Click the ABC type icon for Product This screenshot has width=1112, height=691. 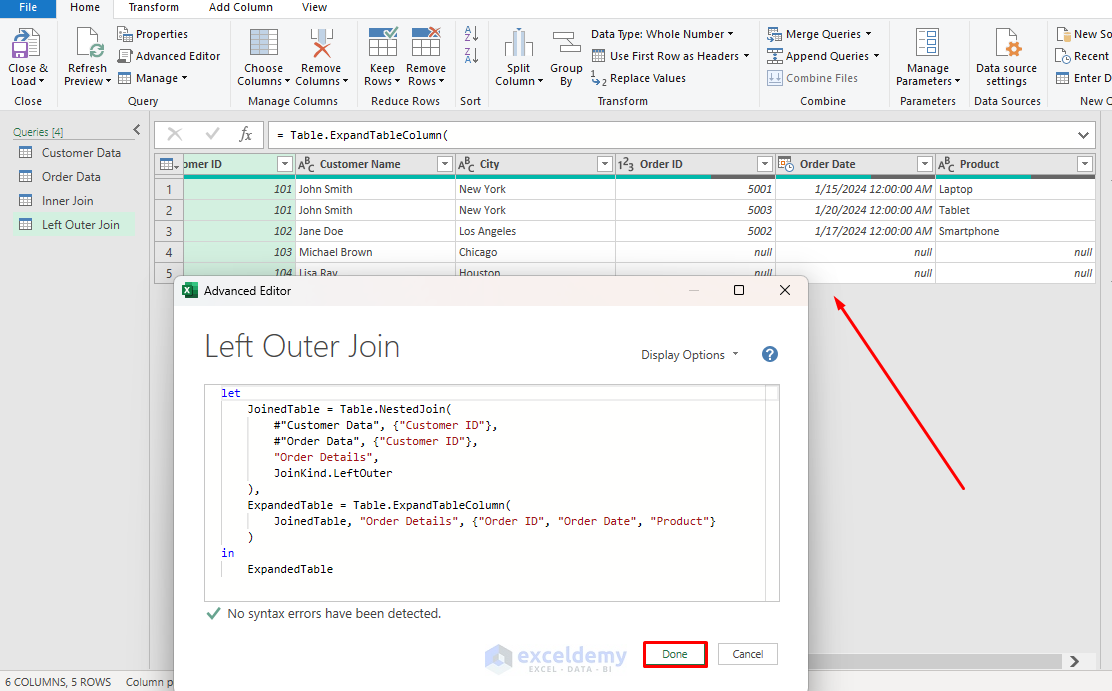pos(946,165)
